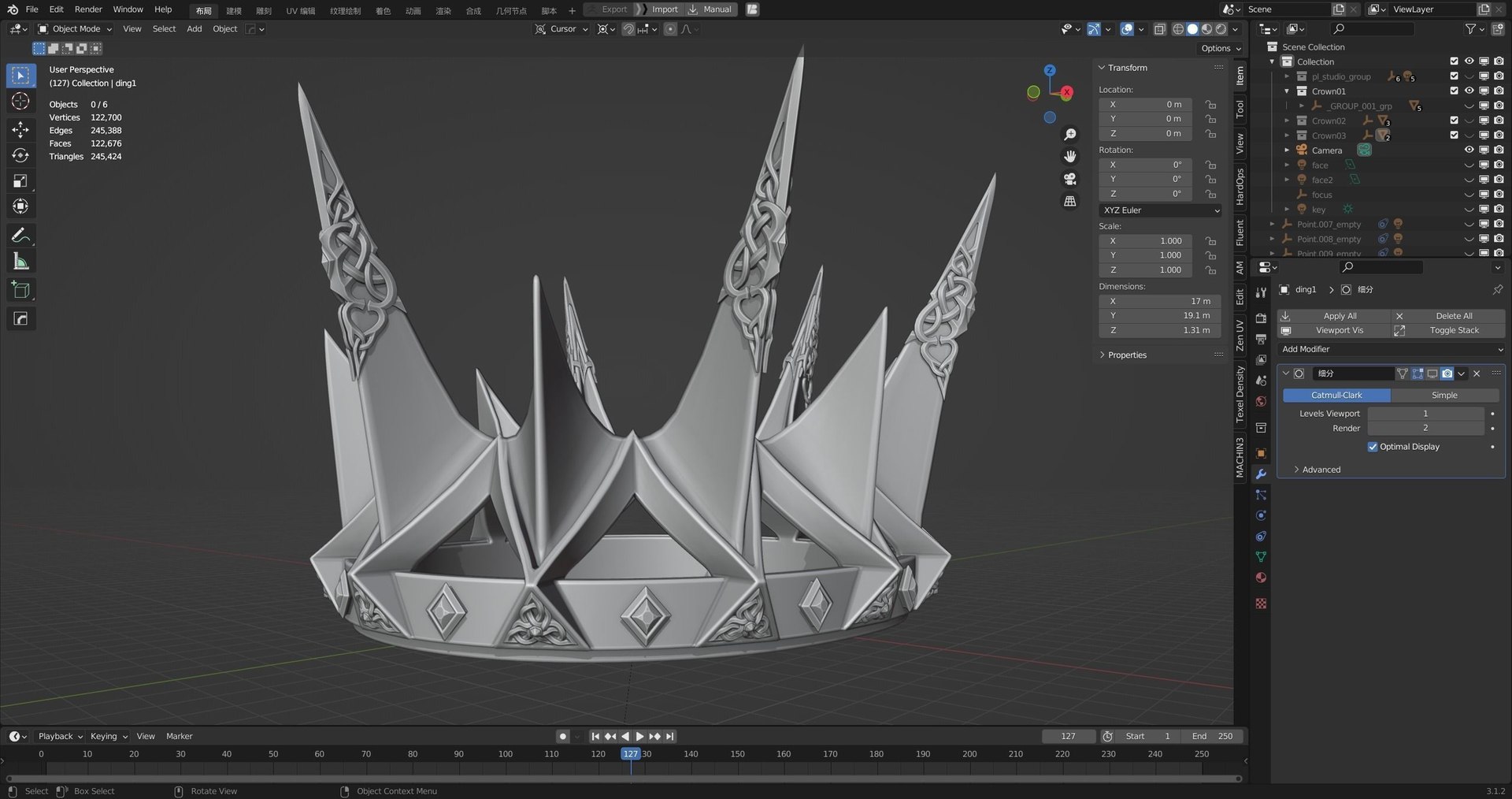Open the File menu
The height and width of the screenshot is (799, 1512).
point(31,9)
